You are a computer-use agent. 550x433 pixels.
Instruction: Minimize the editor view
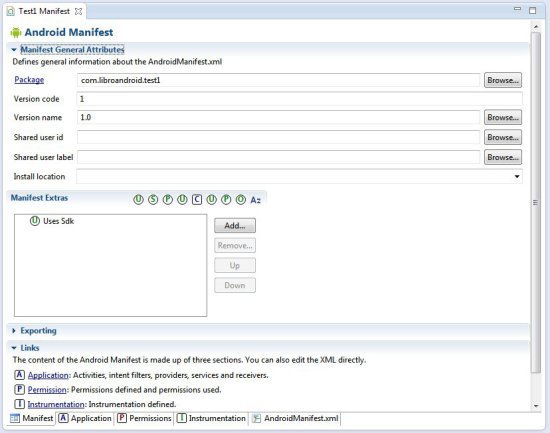[517, 9]
